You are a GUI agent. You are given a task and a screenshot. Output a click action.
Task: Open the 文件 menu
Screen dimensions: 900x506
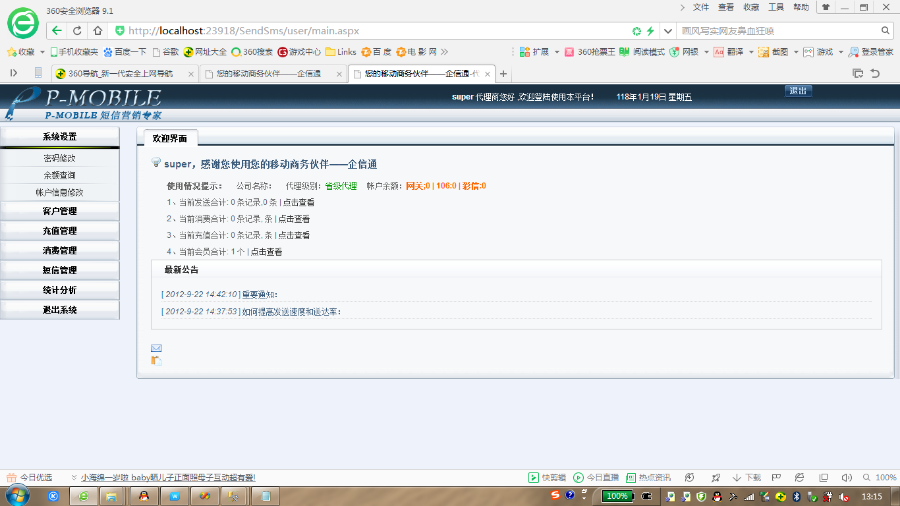(701, 7)
